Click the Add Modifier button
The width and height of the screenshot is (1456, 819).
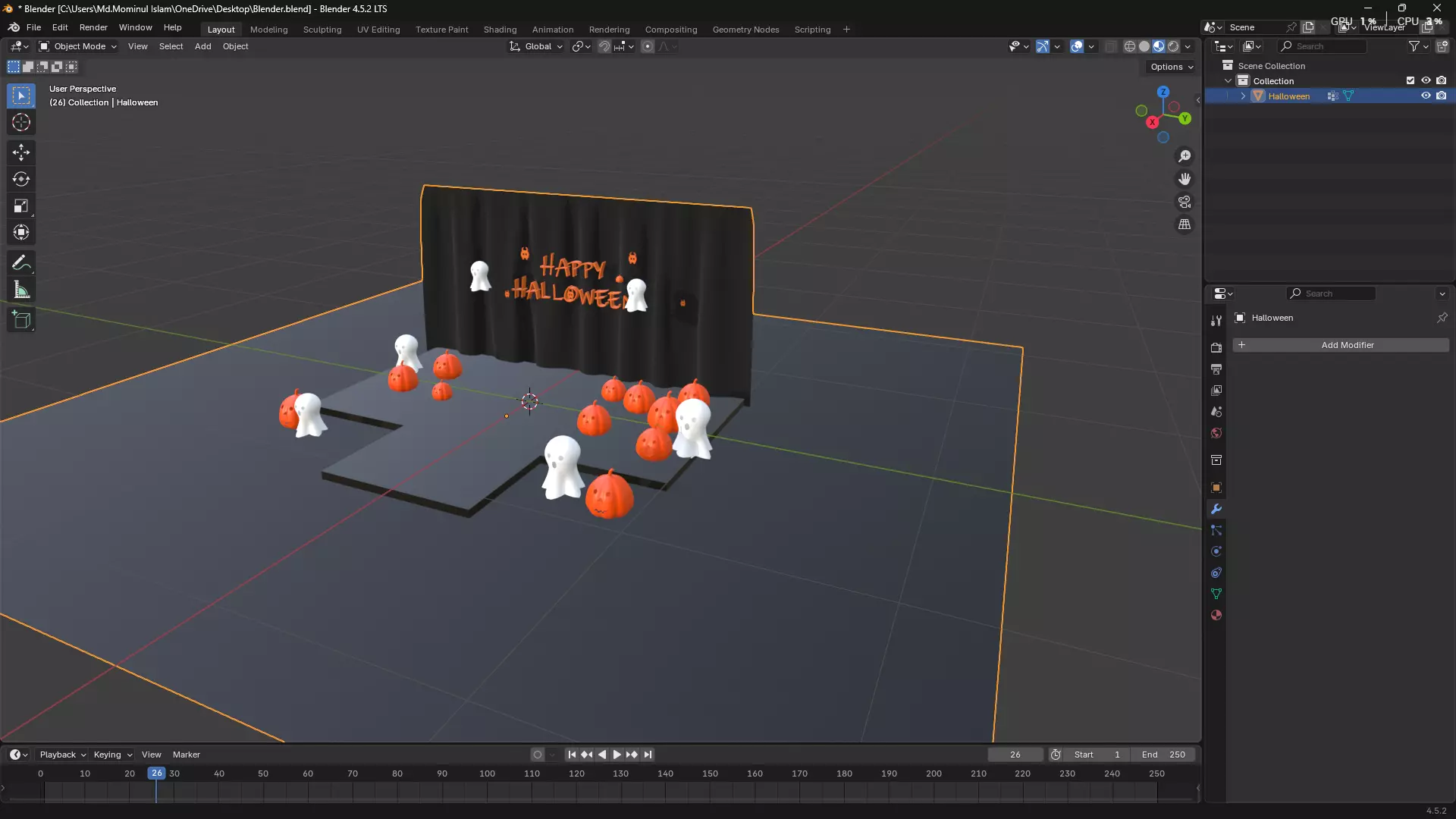[x=1341, y=345]
